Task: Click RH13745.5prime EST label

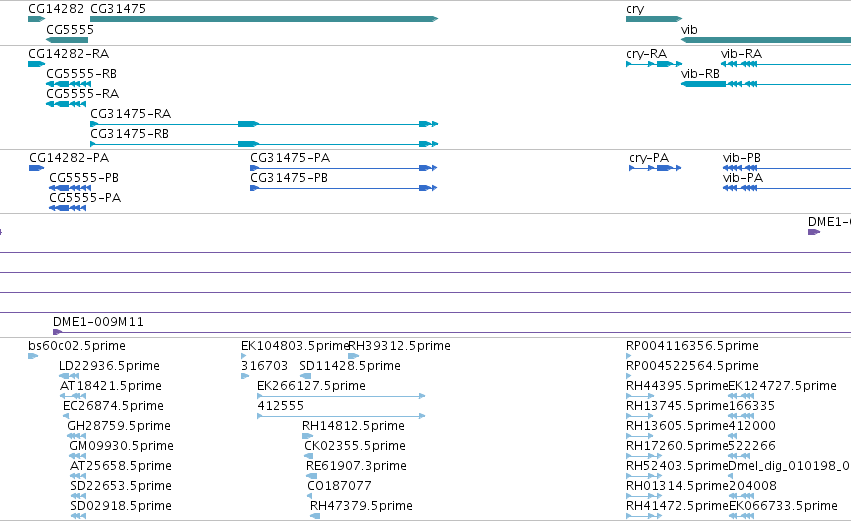Action: 677,406
